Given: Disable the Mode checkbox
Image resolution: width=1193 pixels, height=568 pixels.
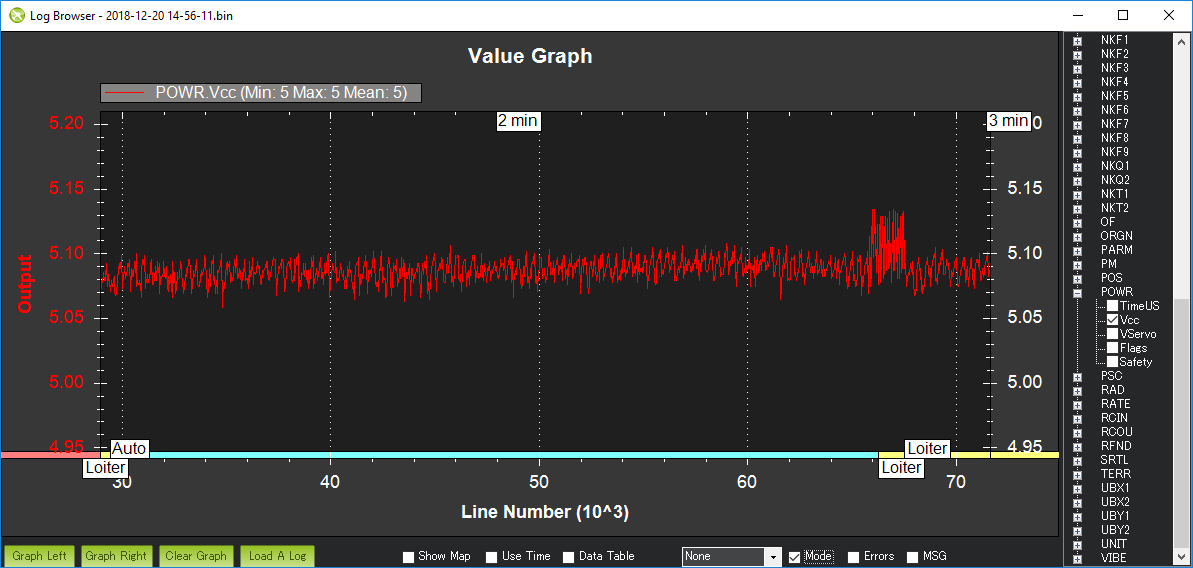Looking at the screenshot, I should pyautogui.click(x=795, y=557).
